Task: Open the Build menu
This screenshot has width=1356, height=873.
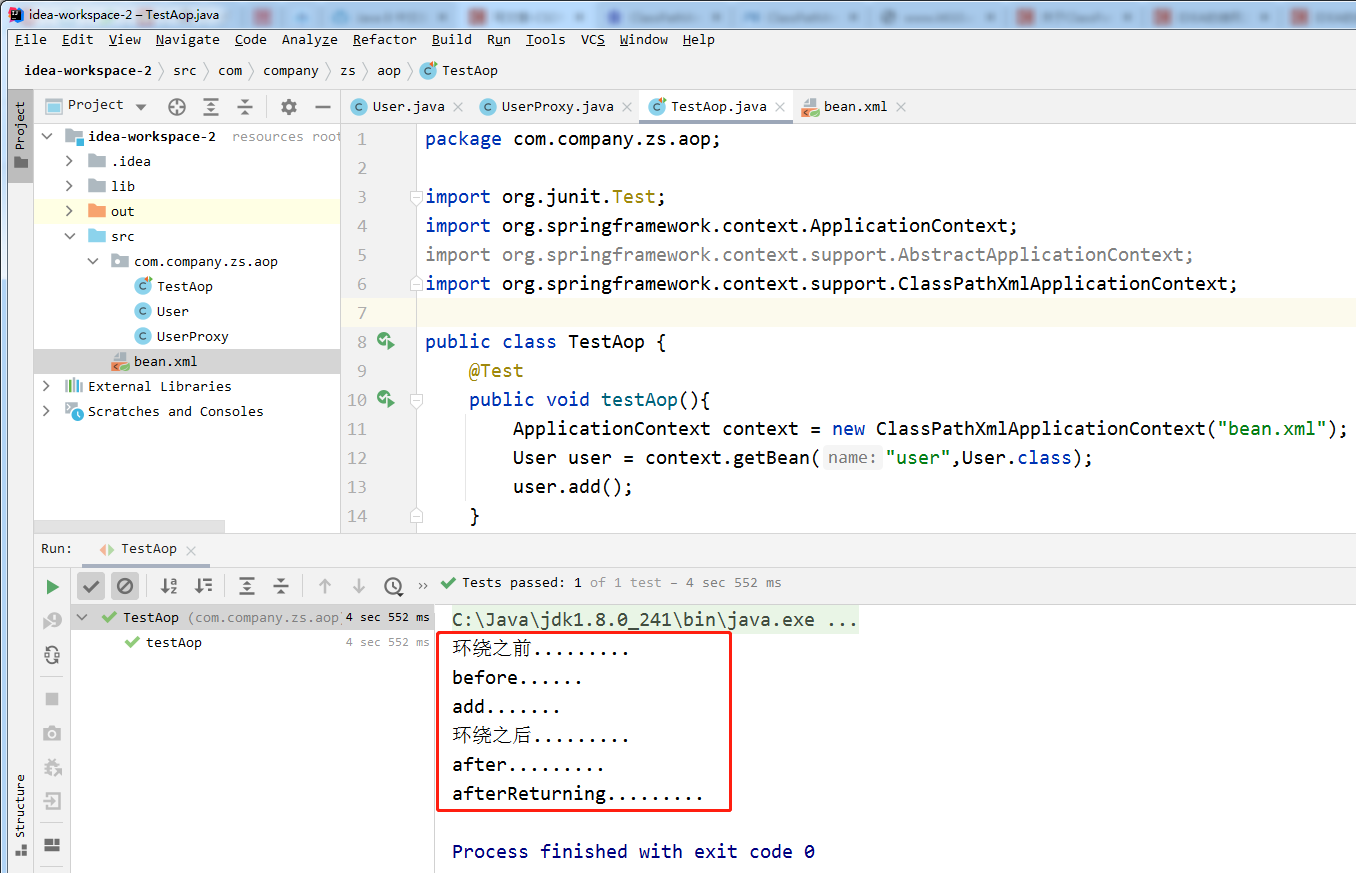Action: tap(452, 40)
